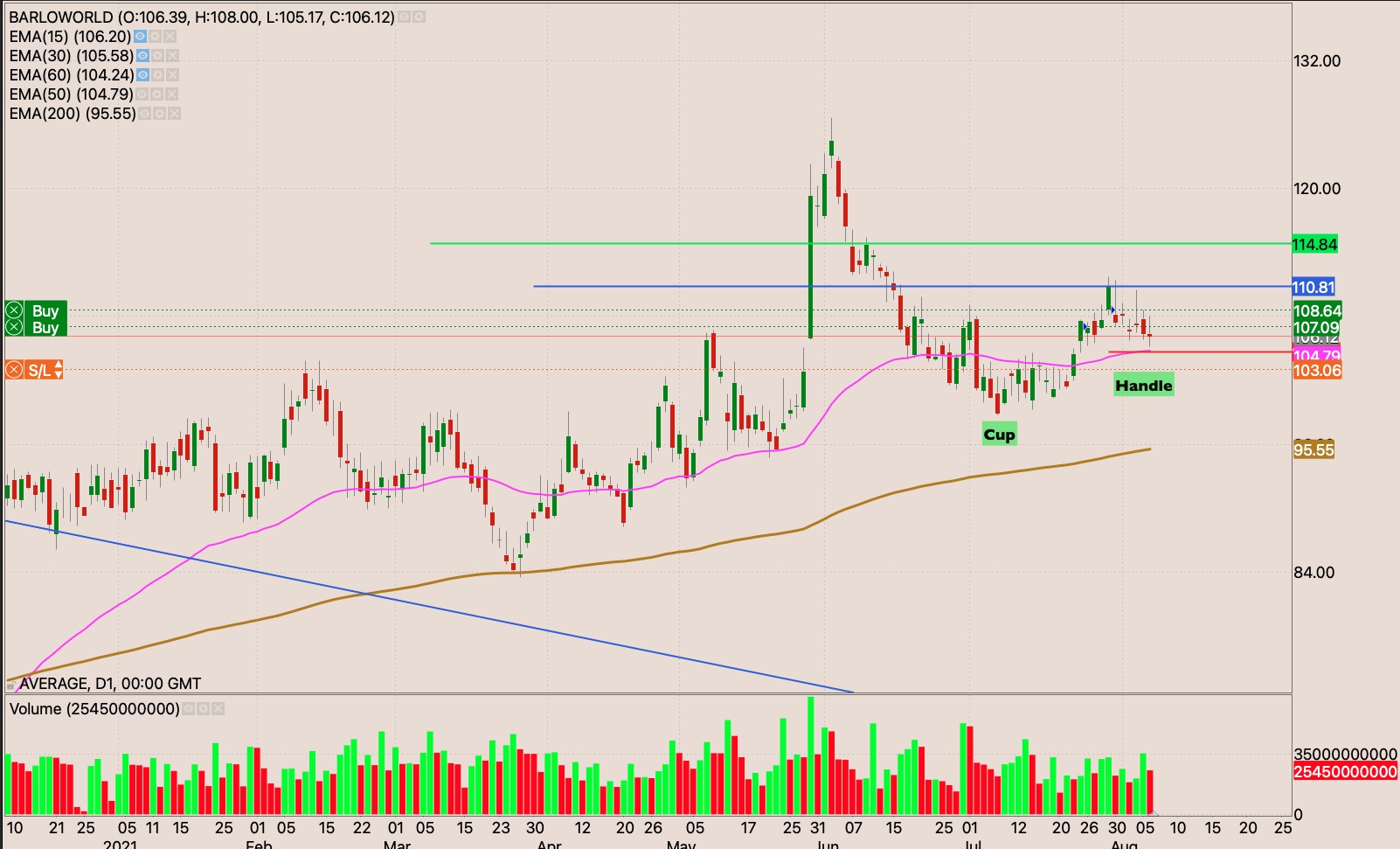
Task: Select the lower Buy order label
Action: pos(45,328)
